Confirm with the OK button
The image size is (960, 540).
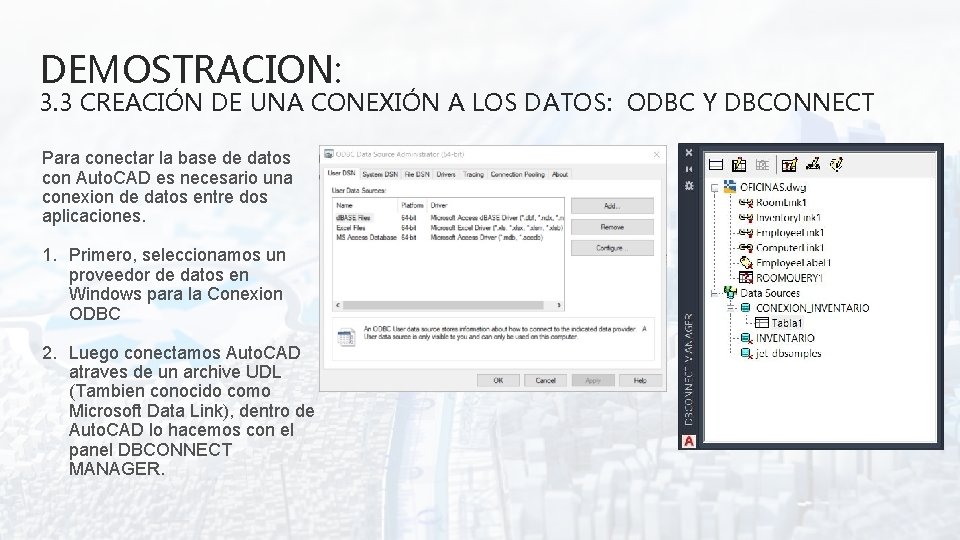click(498, 380)
